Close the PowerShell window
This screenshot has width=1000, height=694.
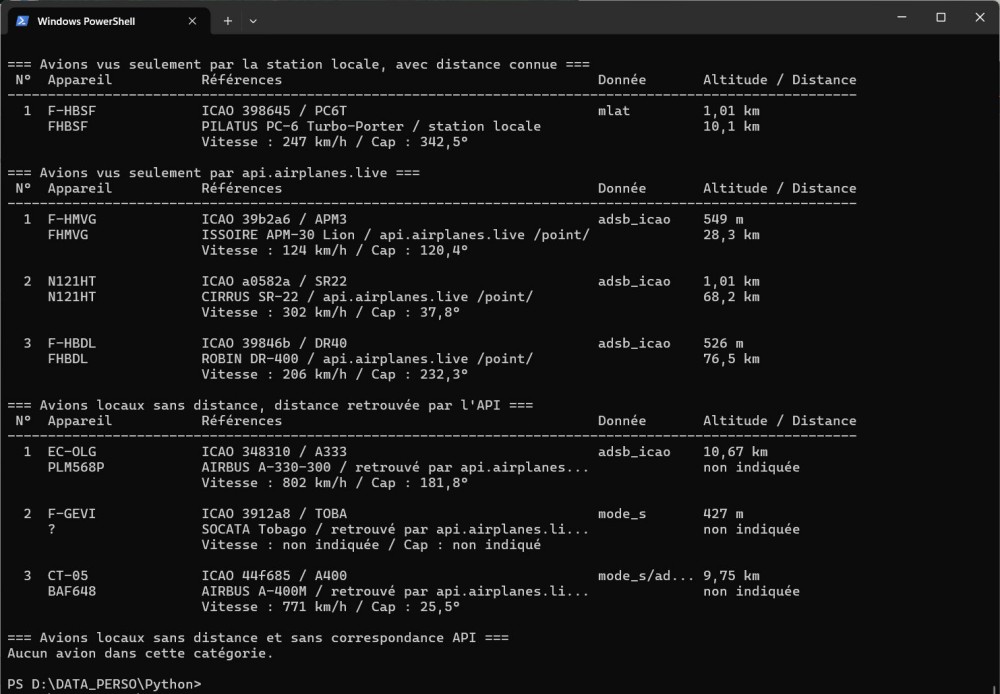[980, 17]
